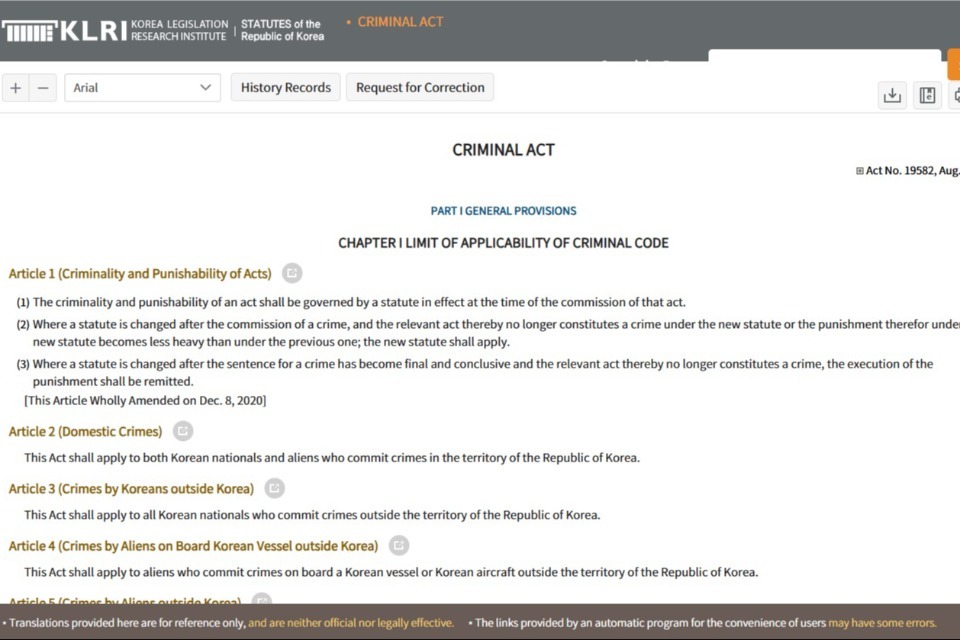Open Article 3 Crimes by Koreans outside Korea
The image size is (960, 640).
coord(131,488)
